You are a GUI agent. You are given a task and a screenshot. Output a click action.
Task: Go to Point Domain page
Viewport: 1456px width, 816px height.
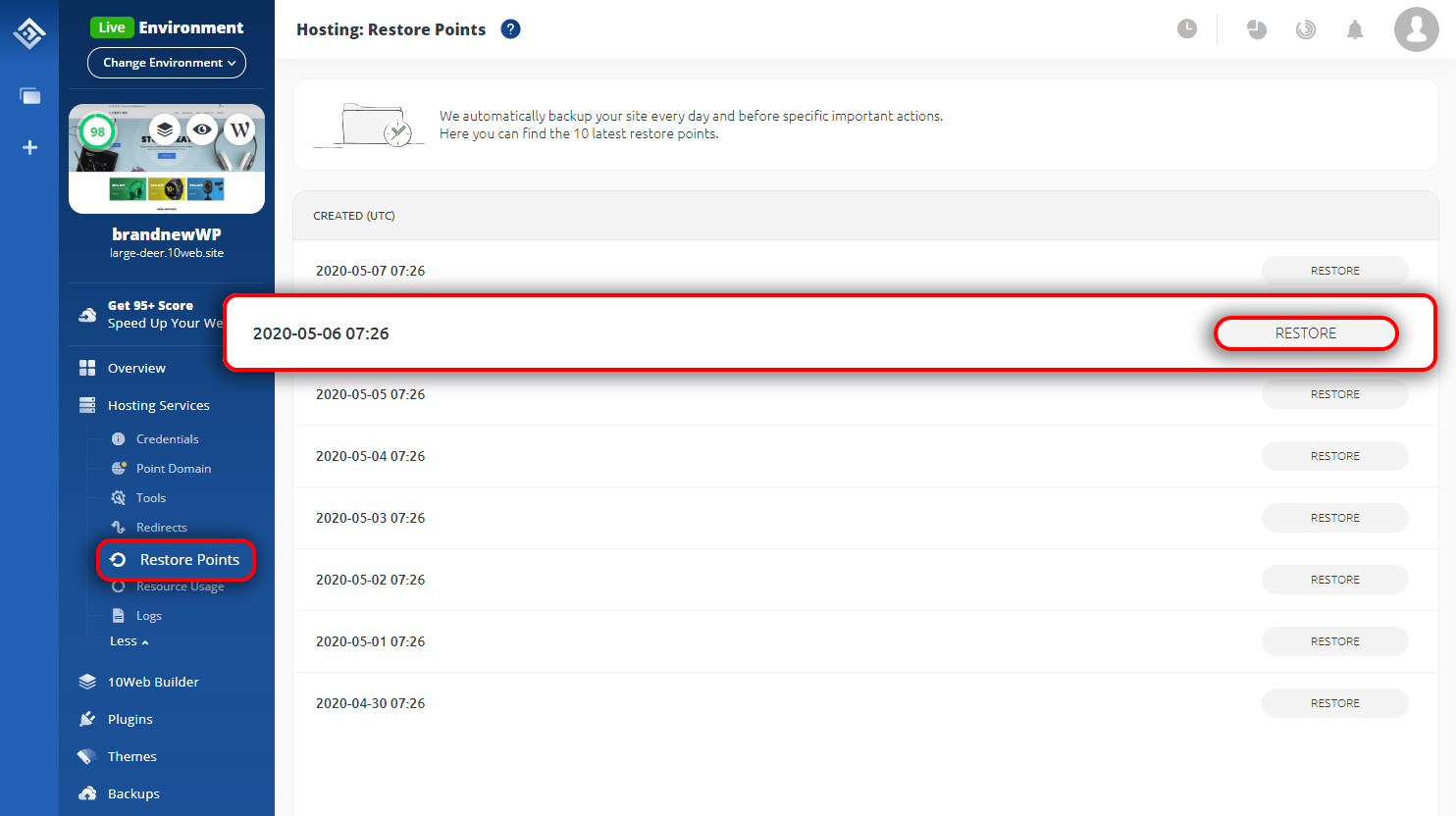point(173,469)
